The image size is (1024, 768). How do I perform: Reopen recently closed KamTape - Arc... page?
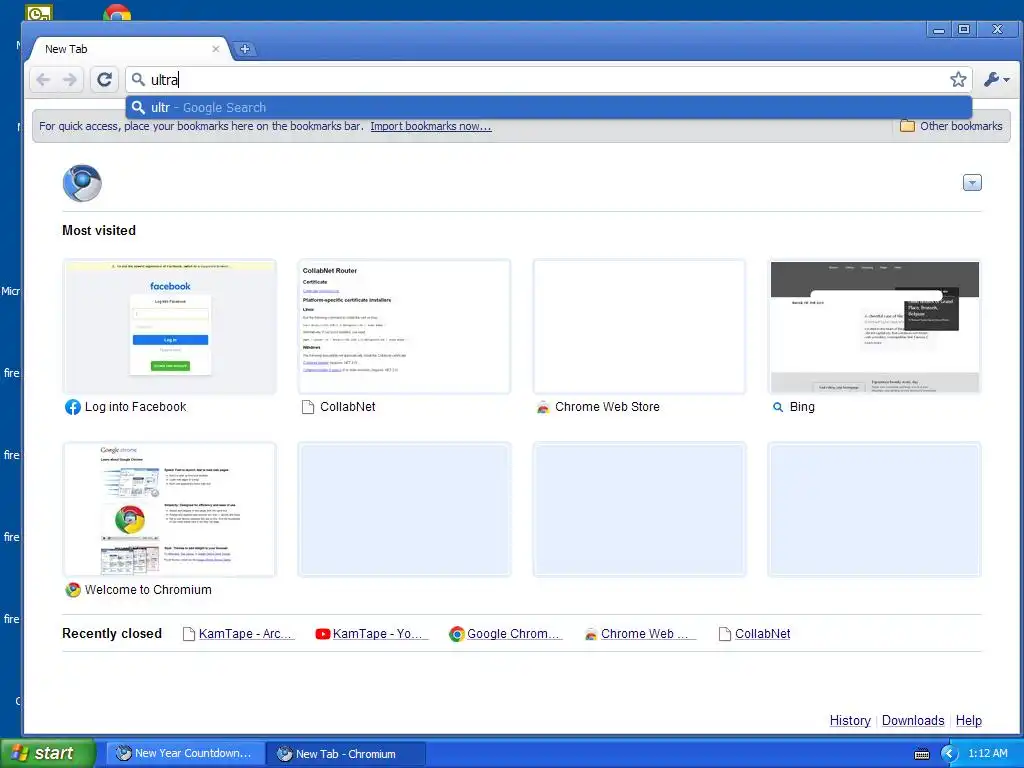coord(238,633)
